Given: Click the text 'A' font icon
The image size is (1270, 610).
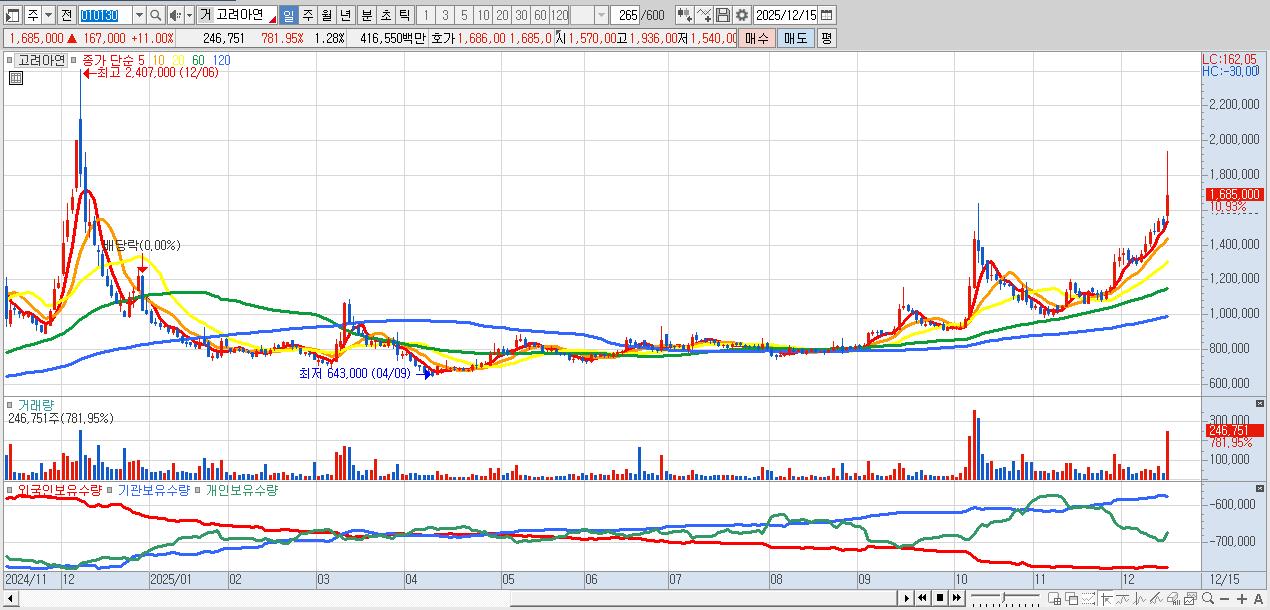Looking at the screenshot, I should (x=1258, y=599).
